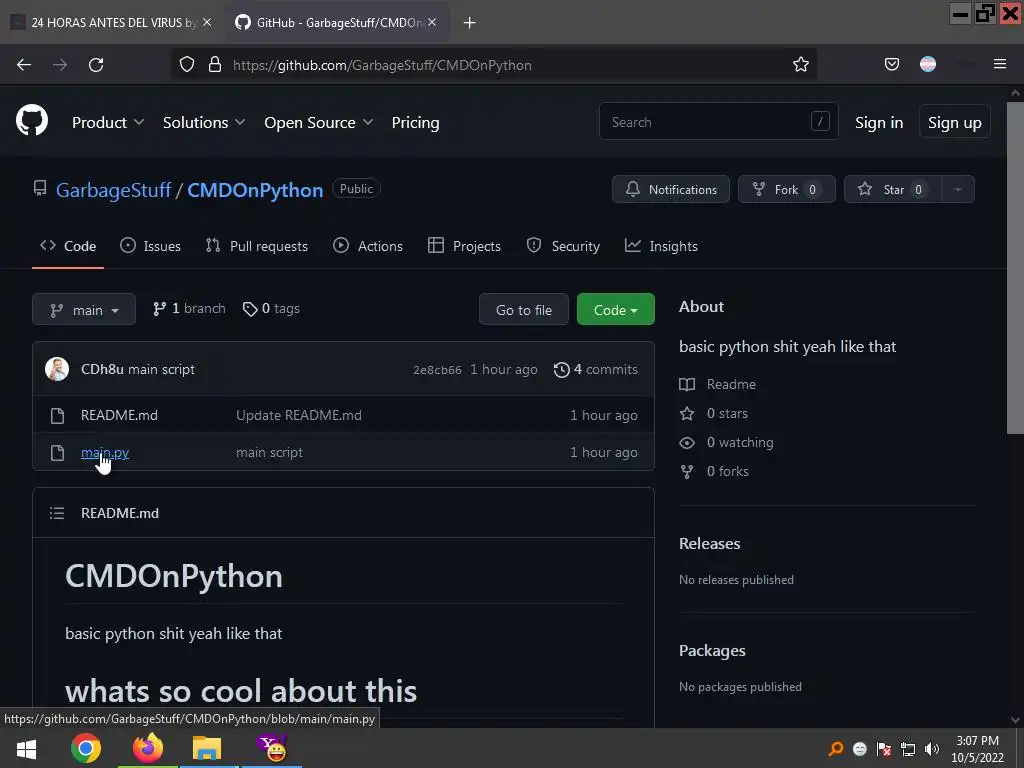Close the 24 HORAS ANTES DEL VIRUS tab

(207, 22)
